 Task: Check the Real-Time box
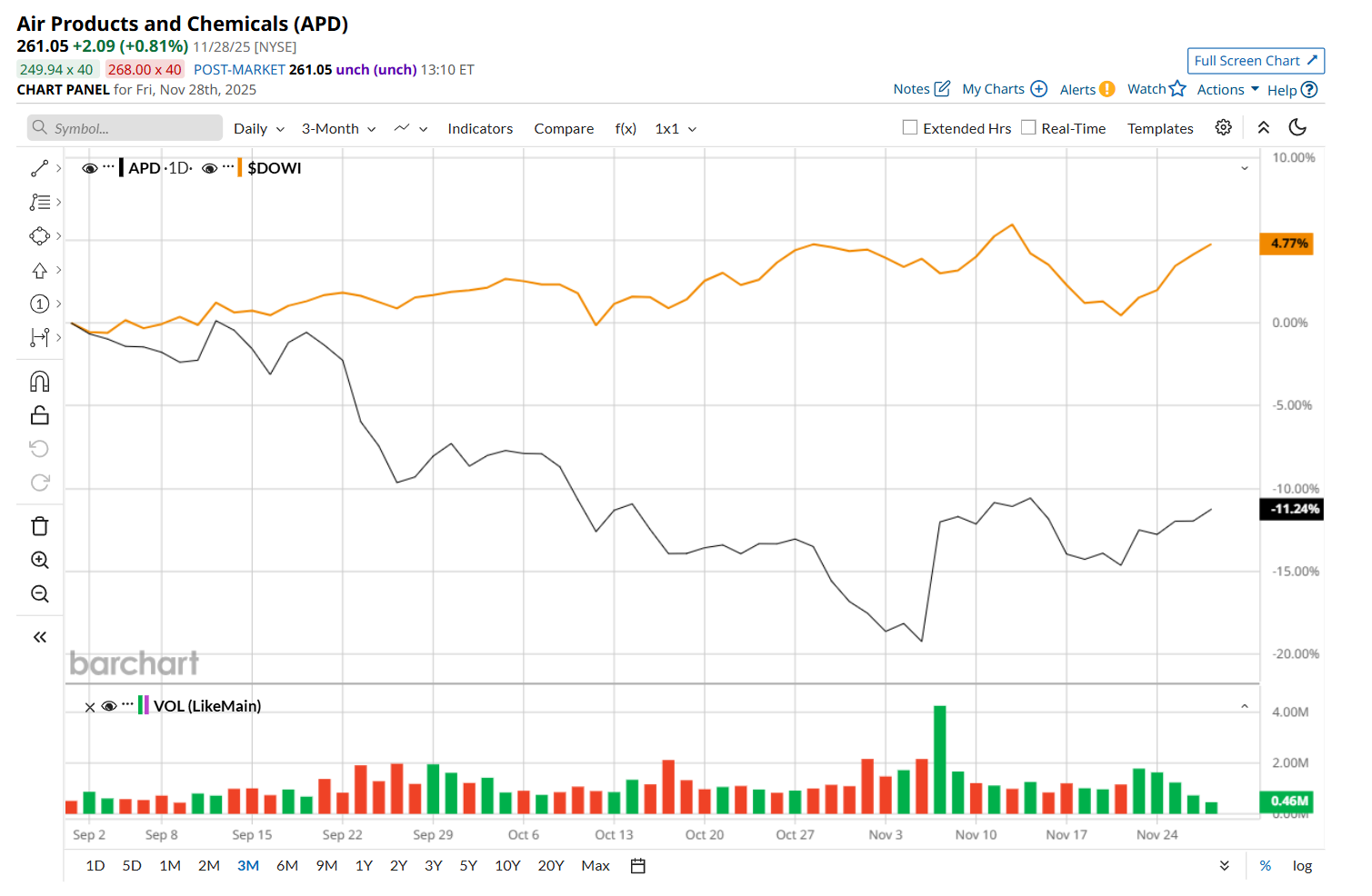[x=1028, y=128]
